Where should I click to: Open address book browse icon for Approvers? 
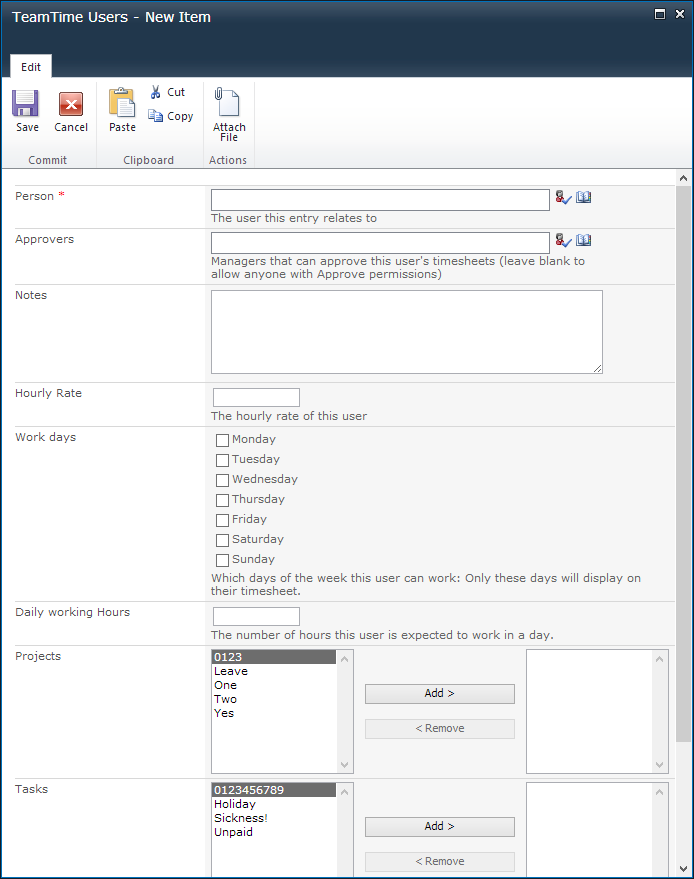584,240
